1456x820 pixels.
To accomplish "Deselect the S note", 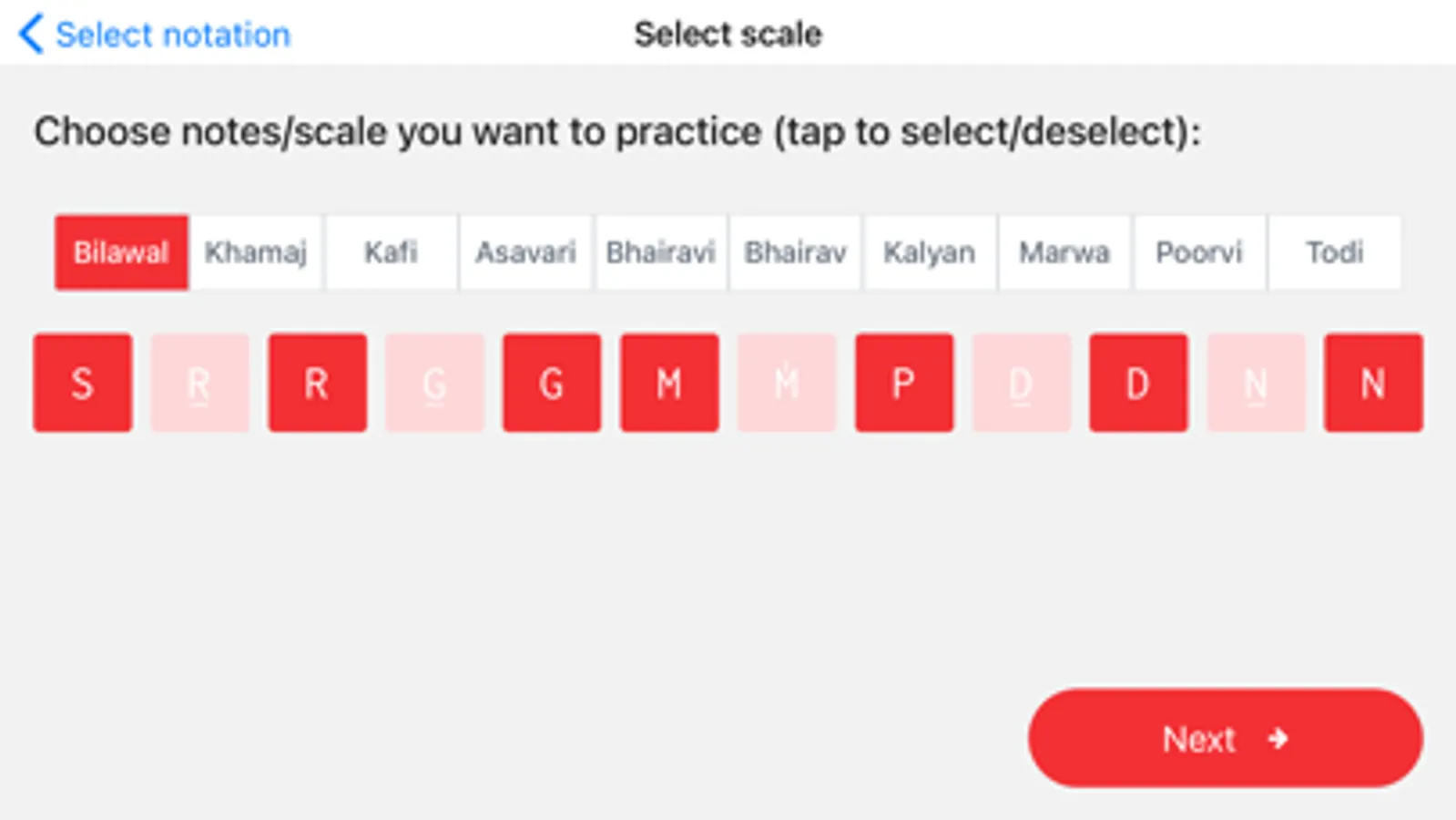I will pos(83,383).
